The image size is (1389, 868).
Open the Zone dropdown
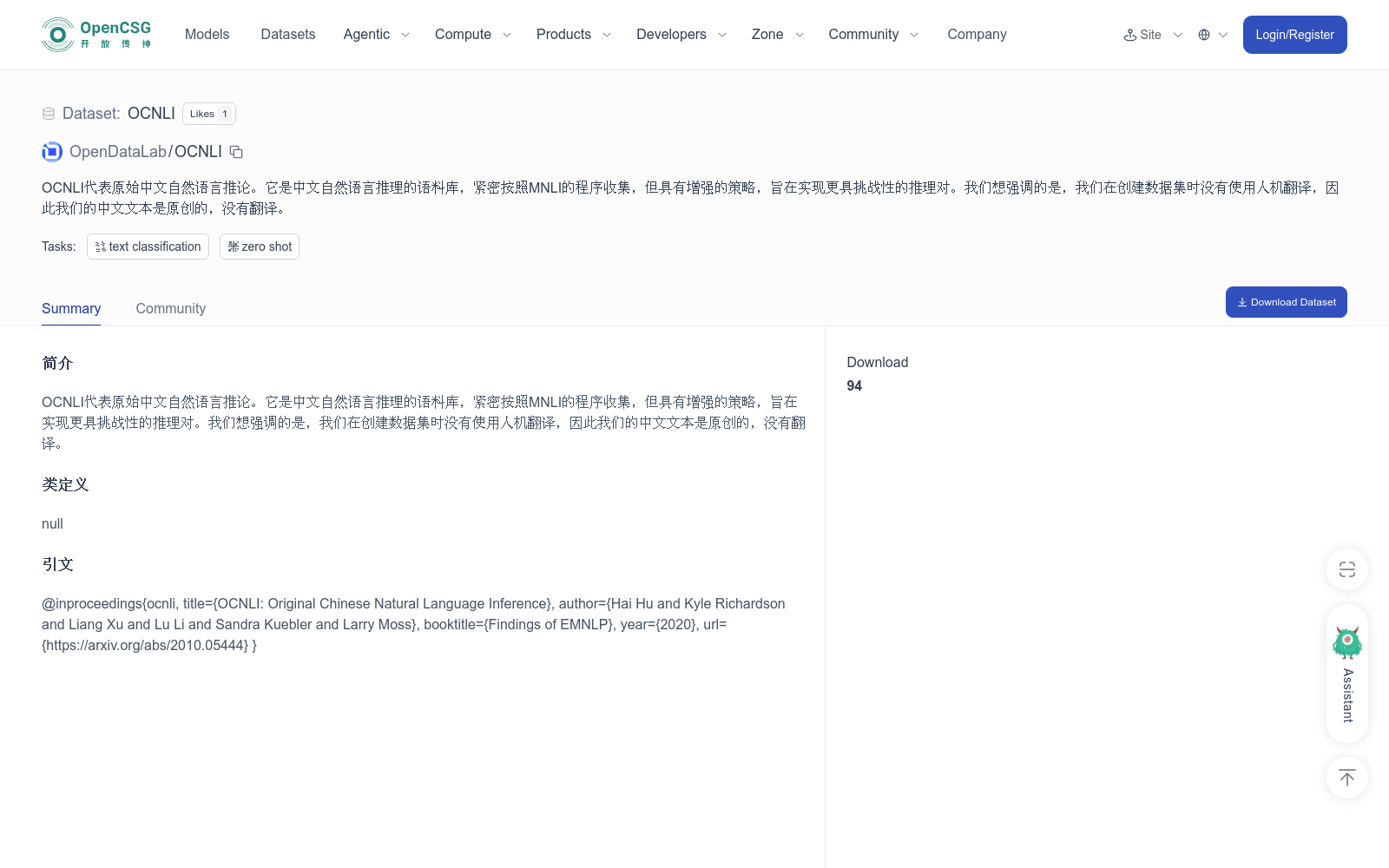tap(778, 35)
